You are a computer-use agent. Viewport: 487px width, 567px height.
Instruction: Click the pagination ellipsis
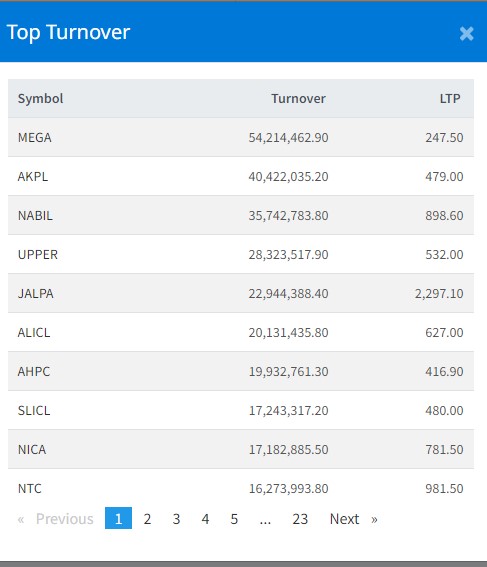[265, 519]
